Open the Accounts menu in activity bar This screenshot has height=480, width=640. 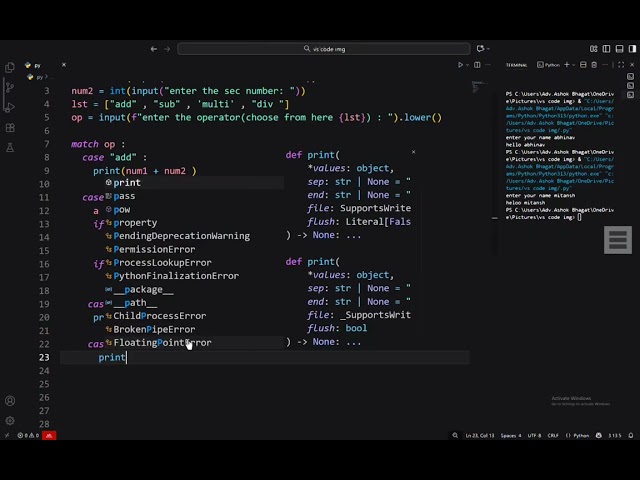click(x=10, y=401)
